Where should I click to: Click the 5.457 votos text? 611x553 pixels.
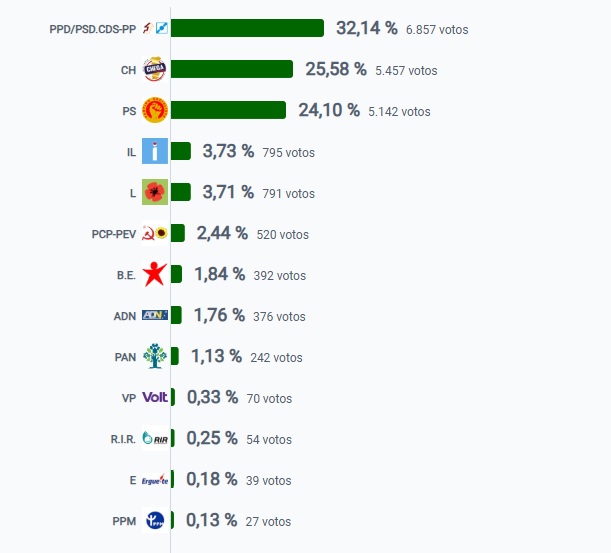coord(406,71)
